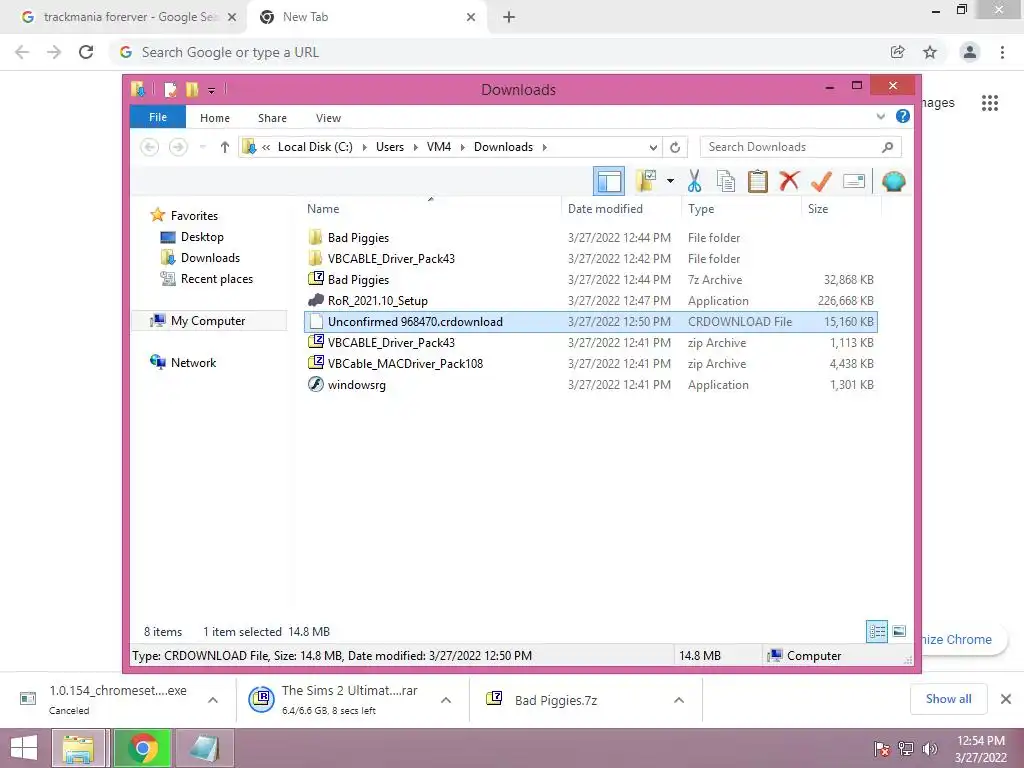Refresh the Downloads folder view
Image resolution: width=1024 pixels, height=768 pixels.
(x=675, y=148)
